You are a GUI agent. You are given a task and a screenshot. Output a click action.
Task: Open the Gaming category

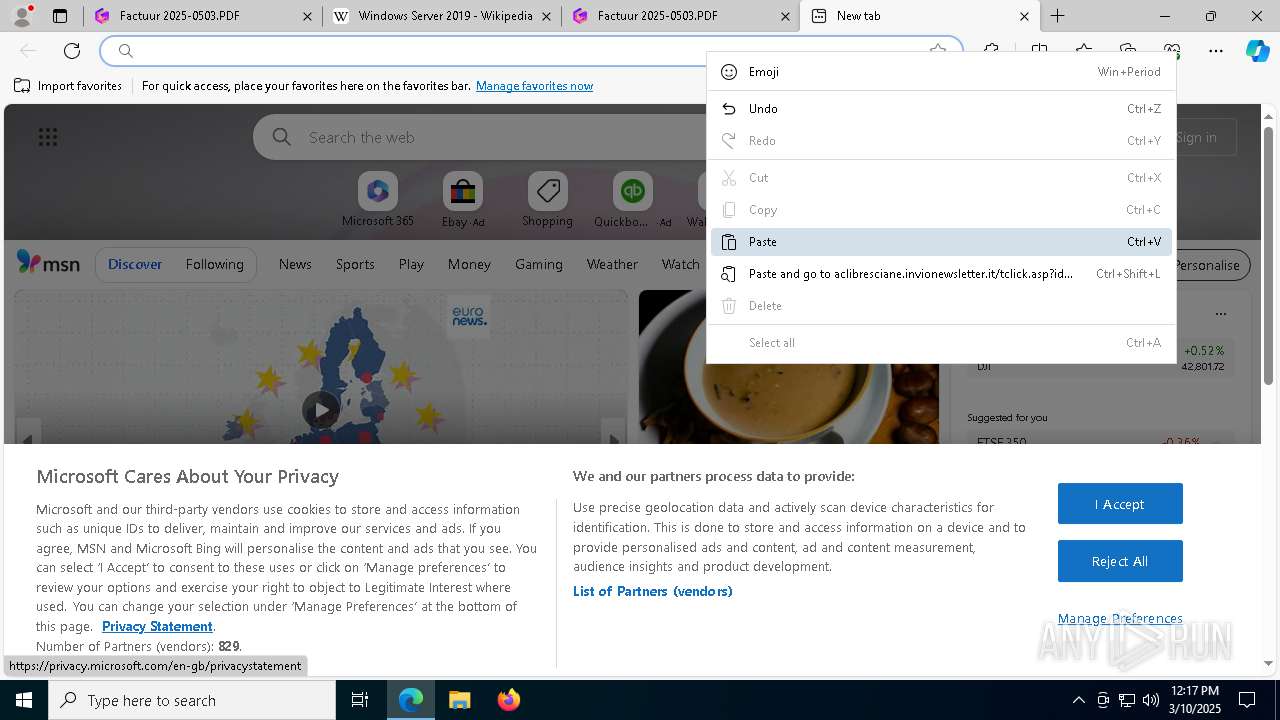tap(538, 264)
